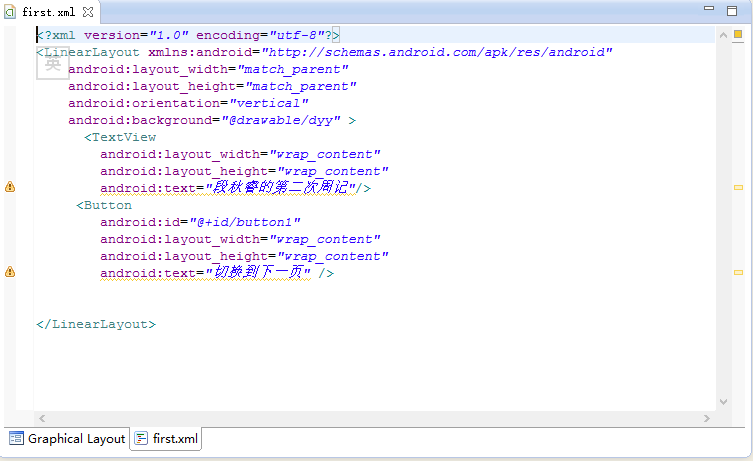Click closing LinearLayout tag
The width and height of the screenshot is (753, 461).
pos(96,324)
